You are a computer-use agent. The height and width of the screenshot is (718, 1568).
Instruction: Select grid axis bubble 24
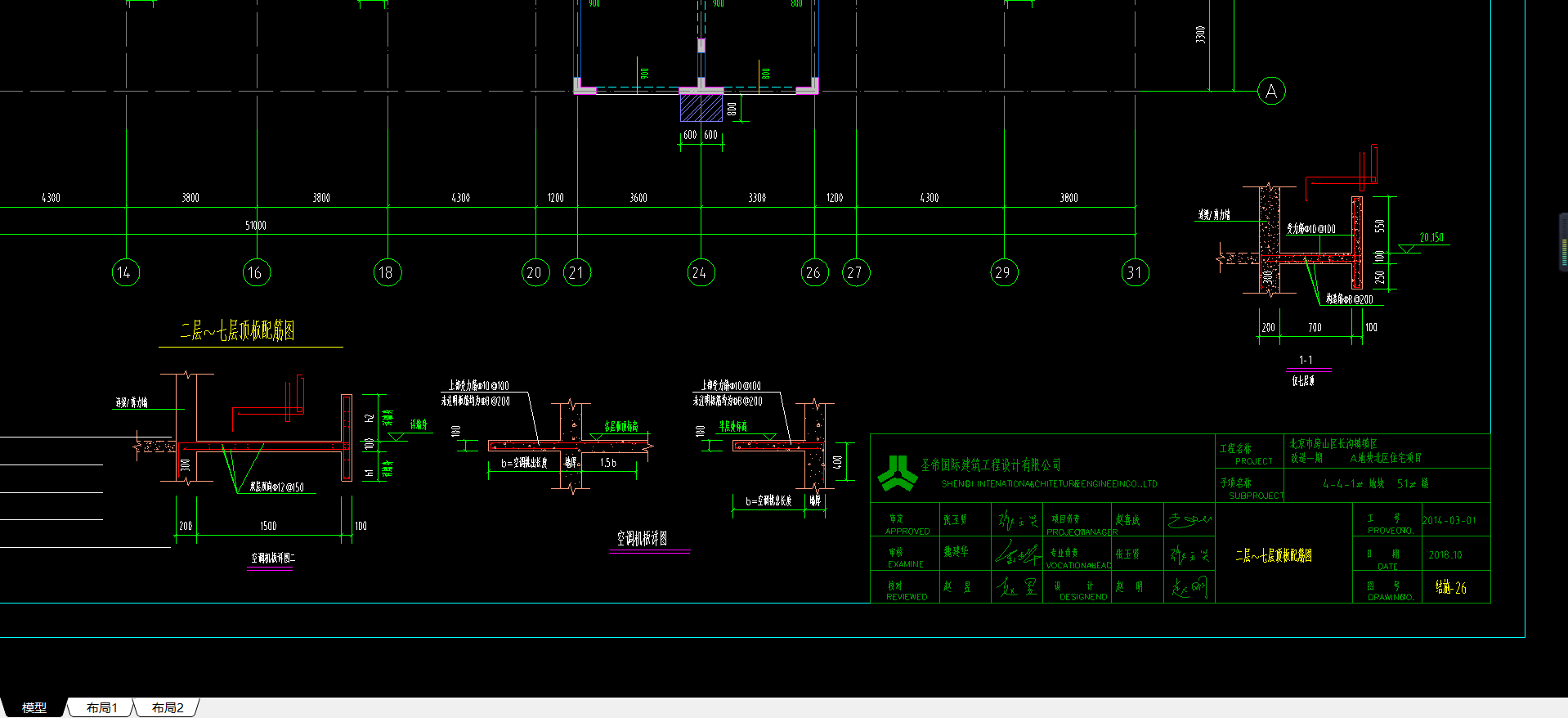(x=701, y=272)
